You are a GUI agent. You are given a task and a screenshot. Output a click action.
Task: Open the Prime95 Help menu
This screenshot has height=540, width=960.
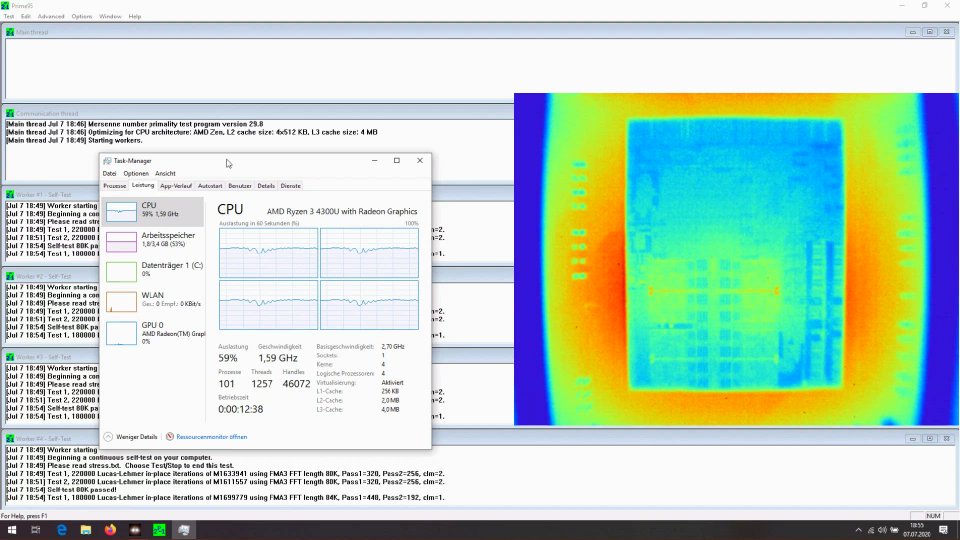coord(135,17)
